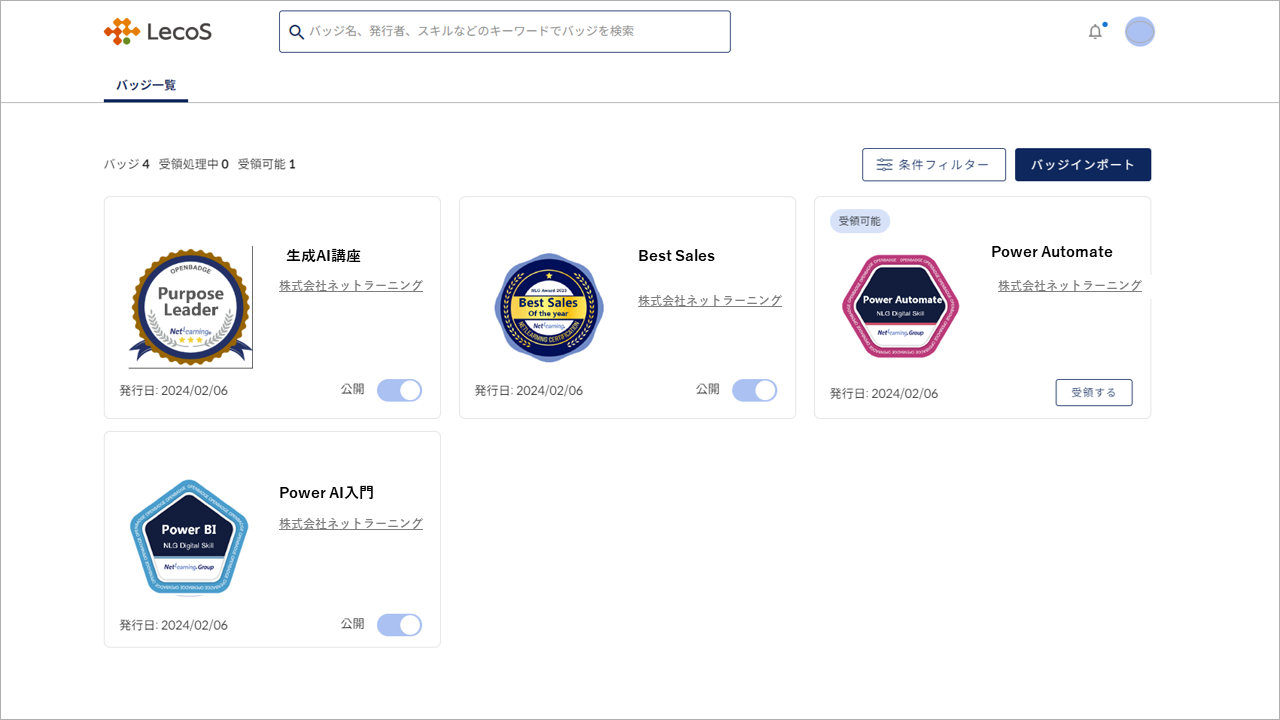
Task: Toggle 公開 switch for Power AI入門
Action: tap(399, 625)
